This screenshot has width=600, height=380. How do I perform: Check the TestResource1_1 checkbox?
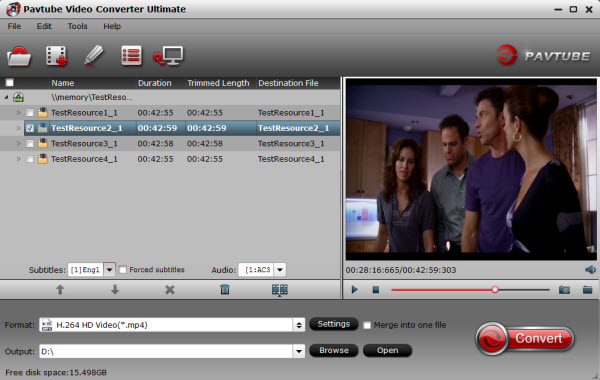tap(30, 113)
